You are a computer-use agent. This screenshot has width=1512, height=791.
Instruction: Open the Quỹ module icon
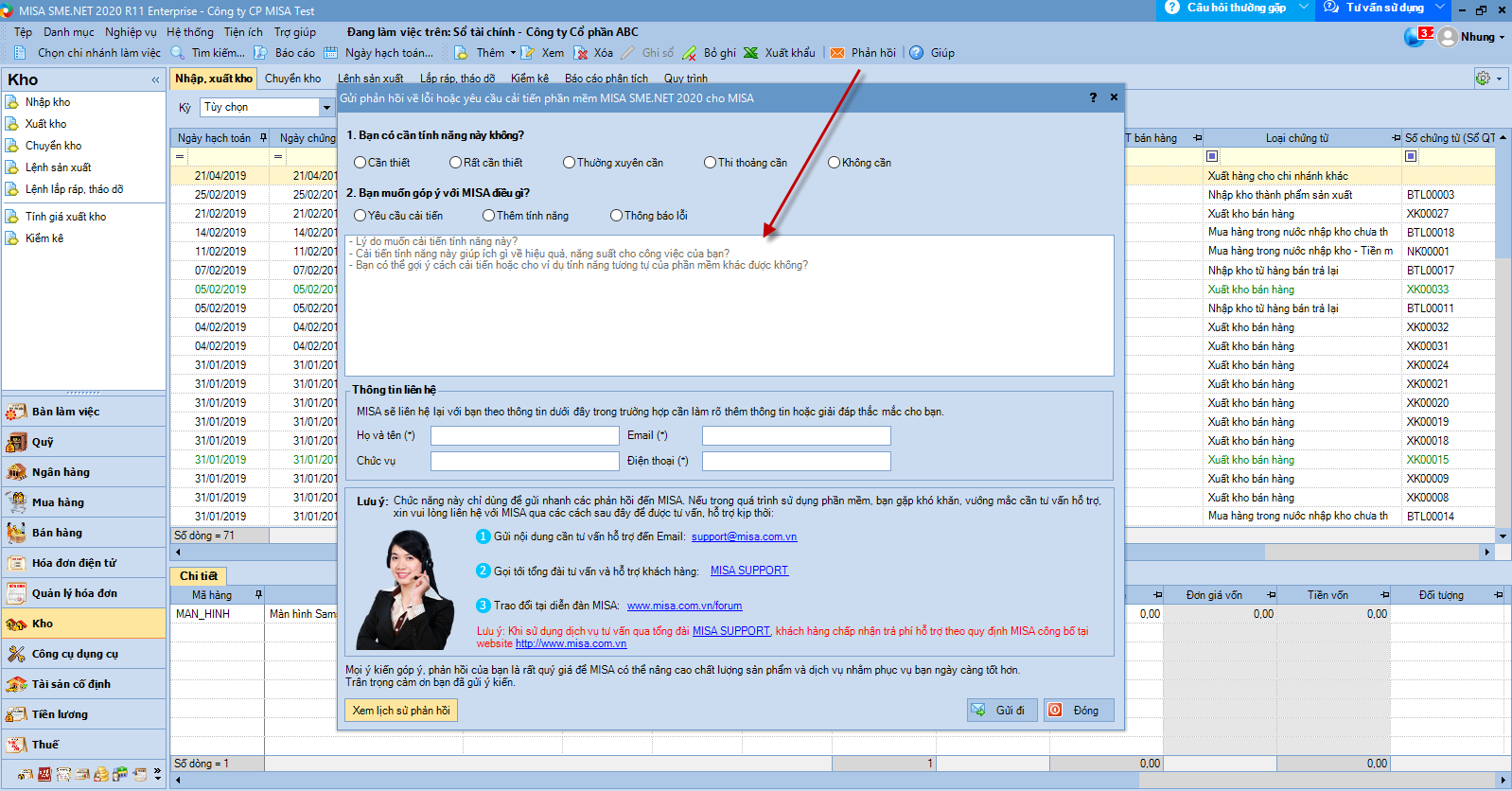click(16, 442)
